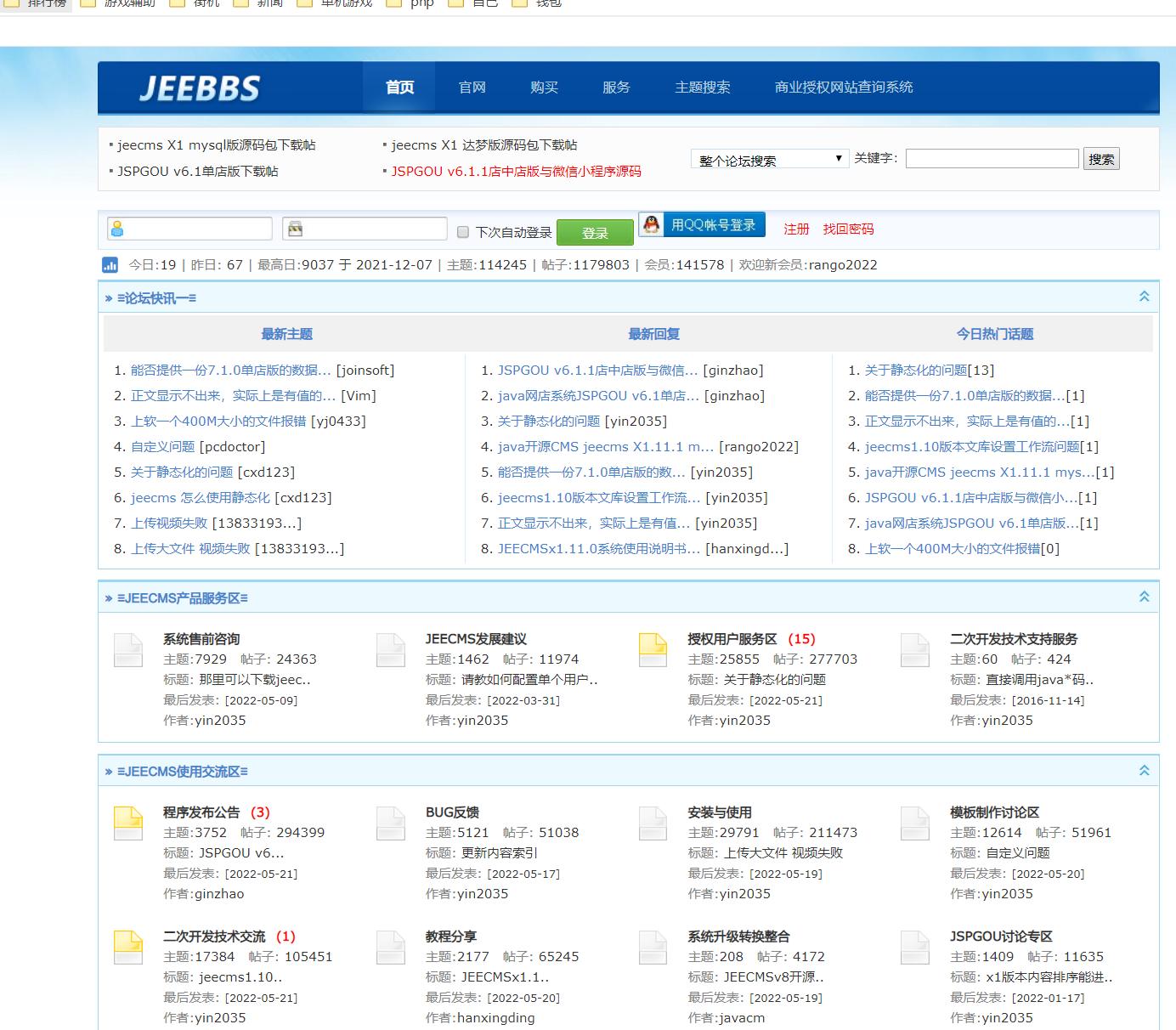
Task: Open 教程分享 forum document icon
Action: (391, 948)
